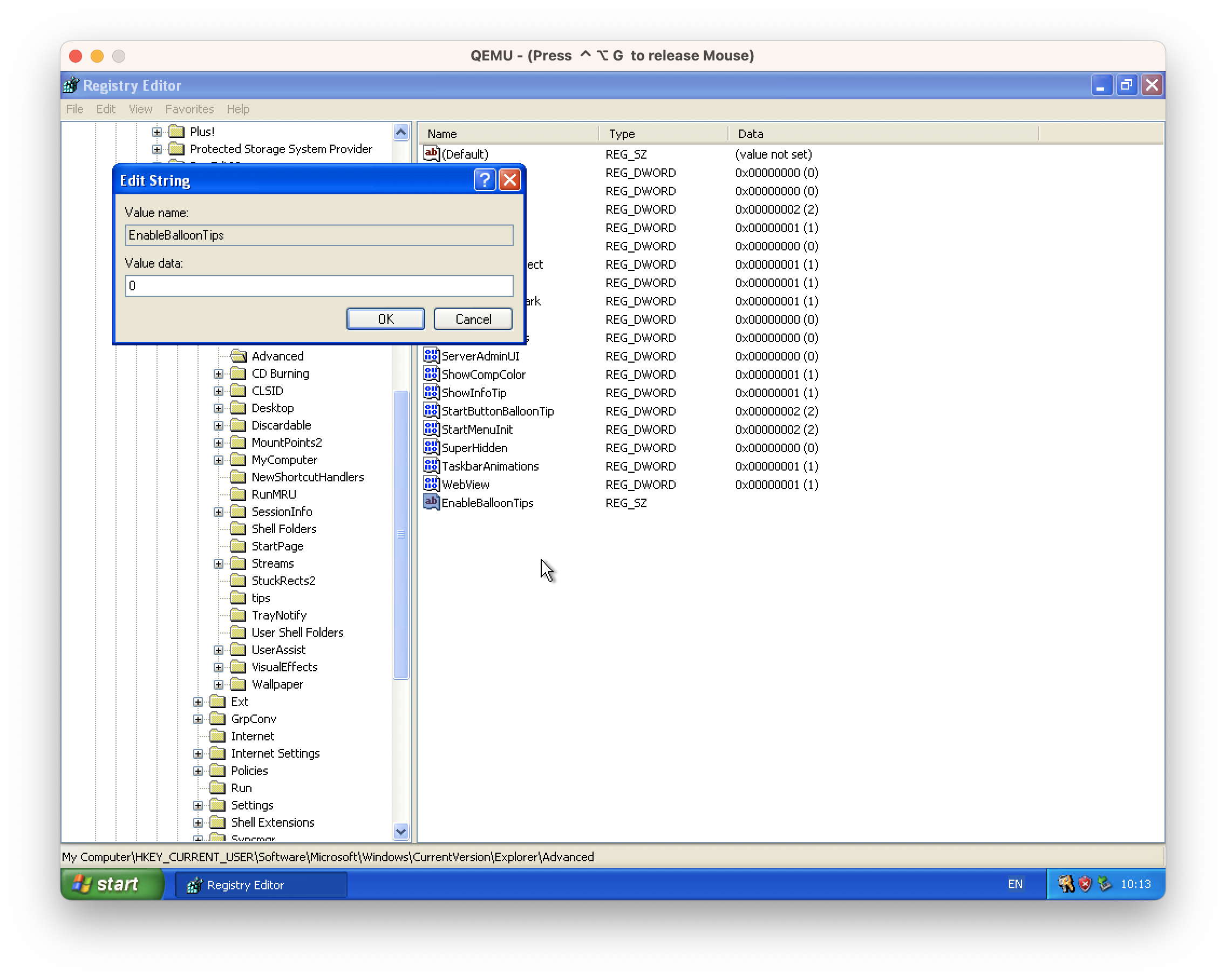Click the ServerAdminUI DWORD value icon
Image resolution: width=1226 pixels, height=980 pixels.
(x=432, y=356)
